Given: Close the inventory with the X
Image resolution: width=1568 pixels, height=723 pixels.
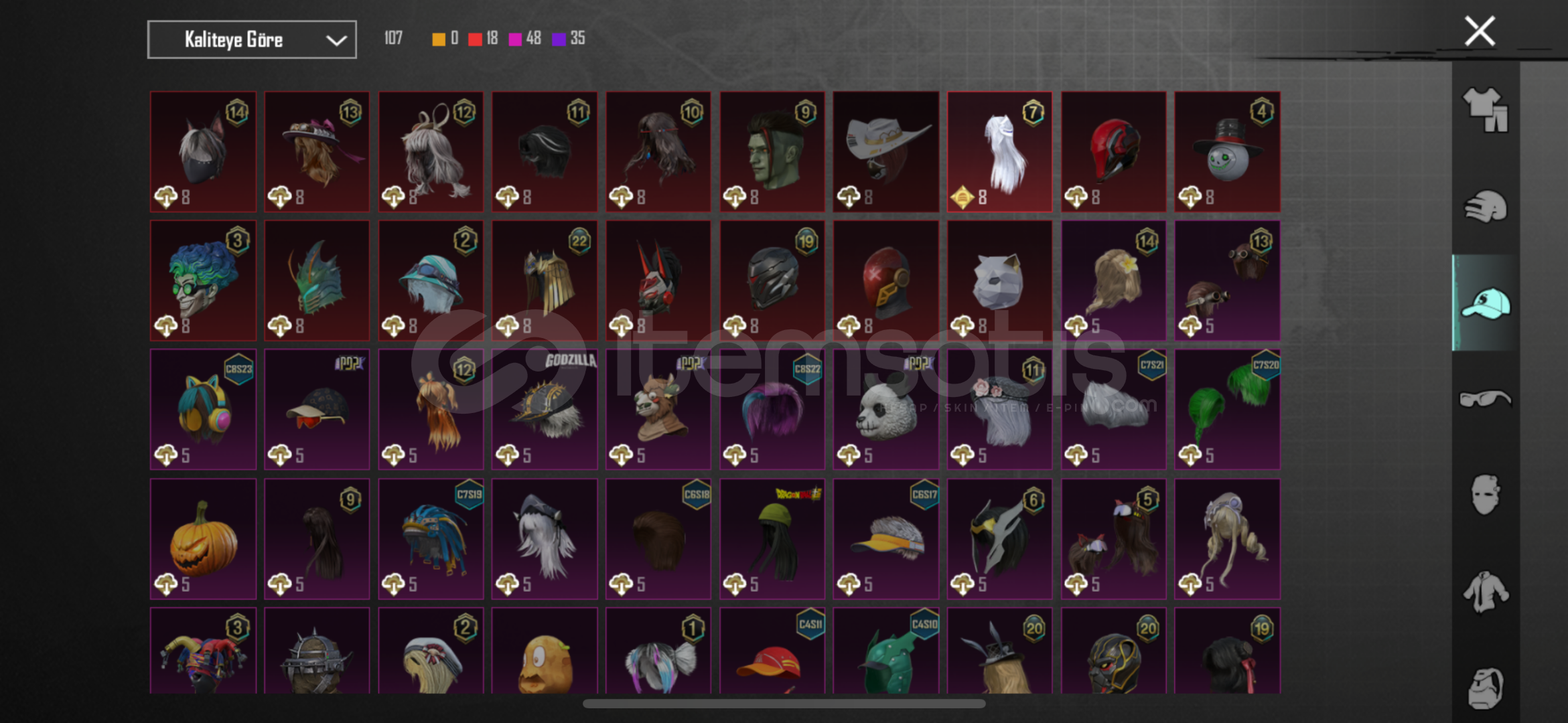Looking at the screenshot, I should 1480,31.
